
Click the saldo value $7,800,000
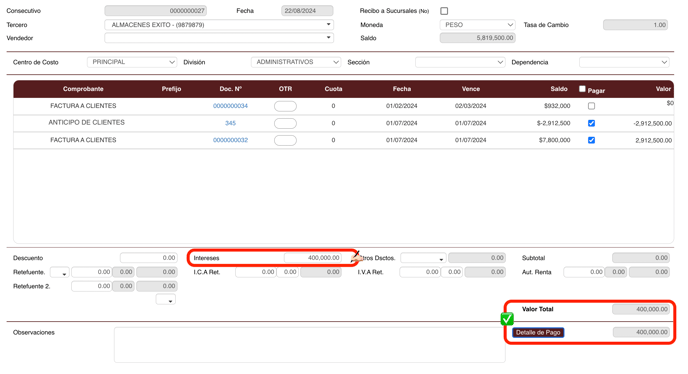(555, 140)
